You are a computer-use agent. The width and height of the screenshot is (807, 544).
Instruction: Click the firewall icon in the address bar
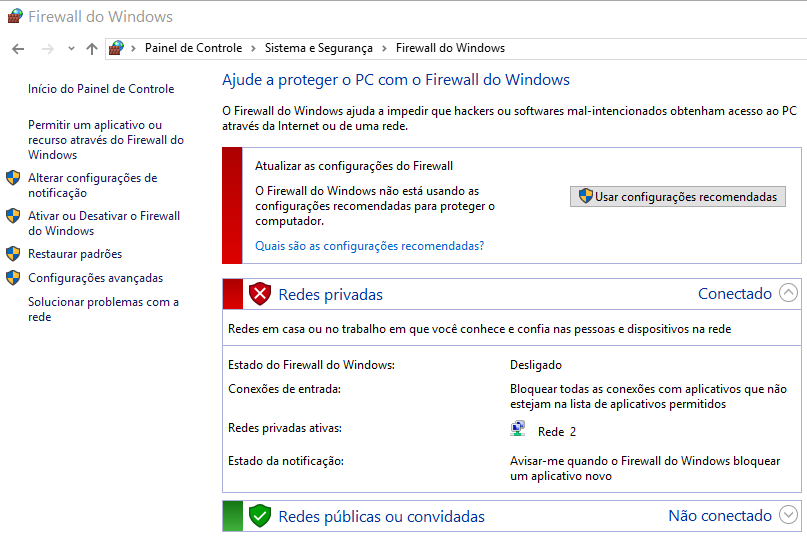[116, 48]
